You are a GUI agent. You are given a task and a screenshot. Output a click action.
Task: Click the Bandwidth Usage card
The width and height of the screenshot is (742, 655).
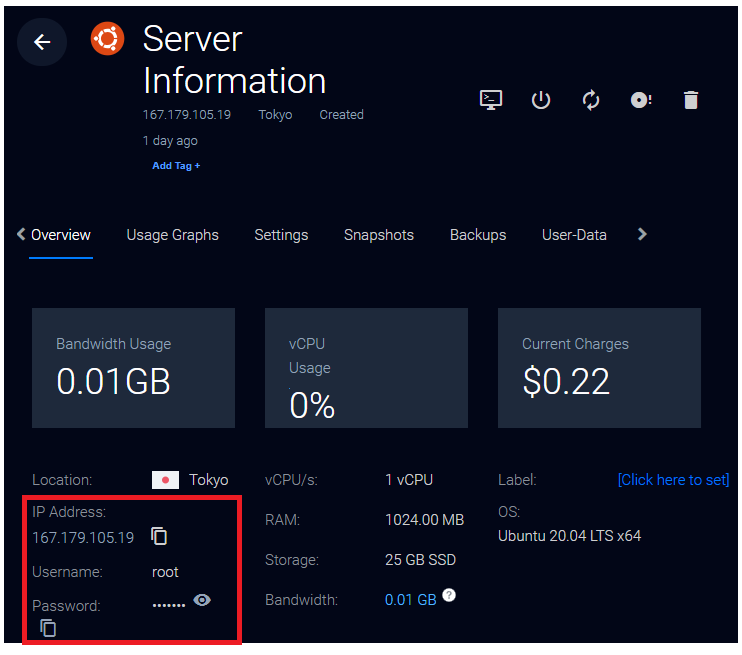pyautogui.click(x=133, y=368)
